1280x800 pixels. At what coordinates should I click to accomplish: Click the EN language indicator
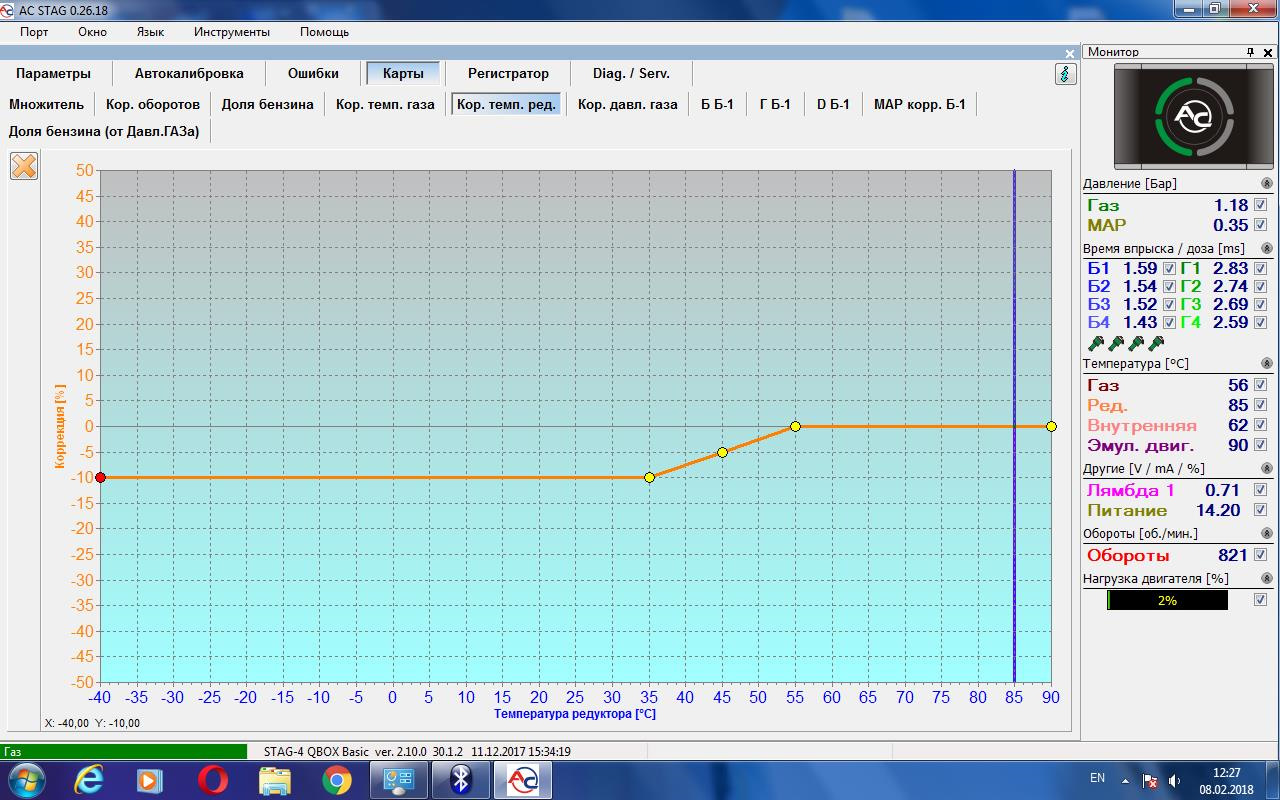1097,778
